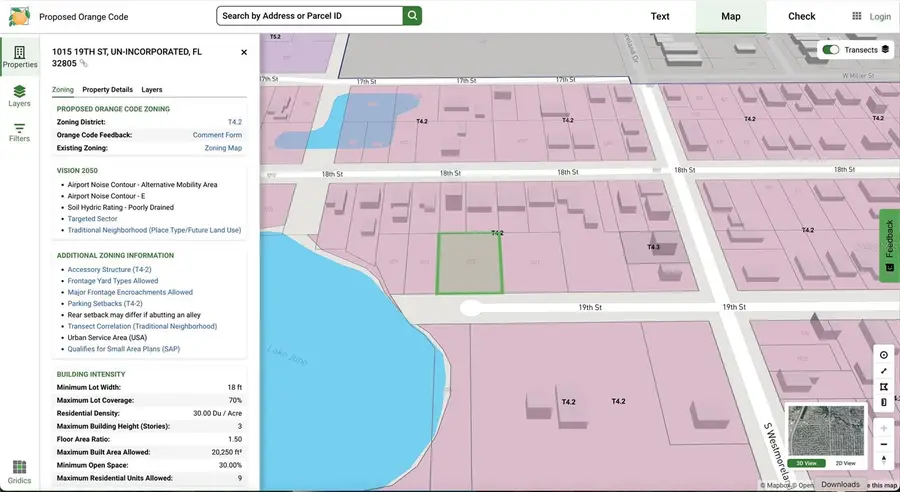Close the property details panel

tap(244, 52)
